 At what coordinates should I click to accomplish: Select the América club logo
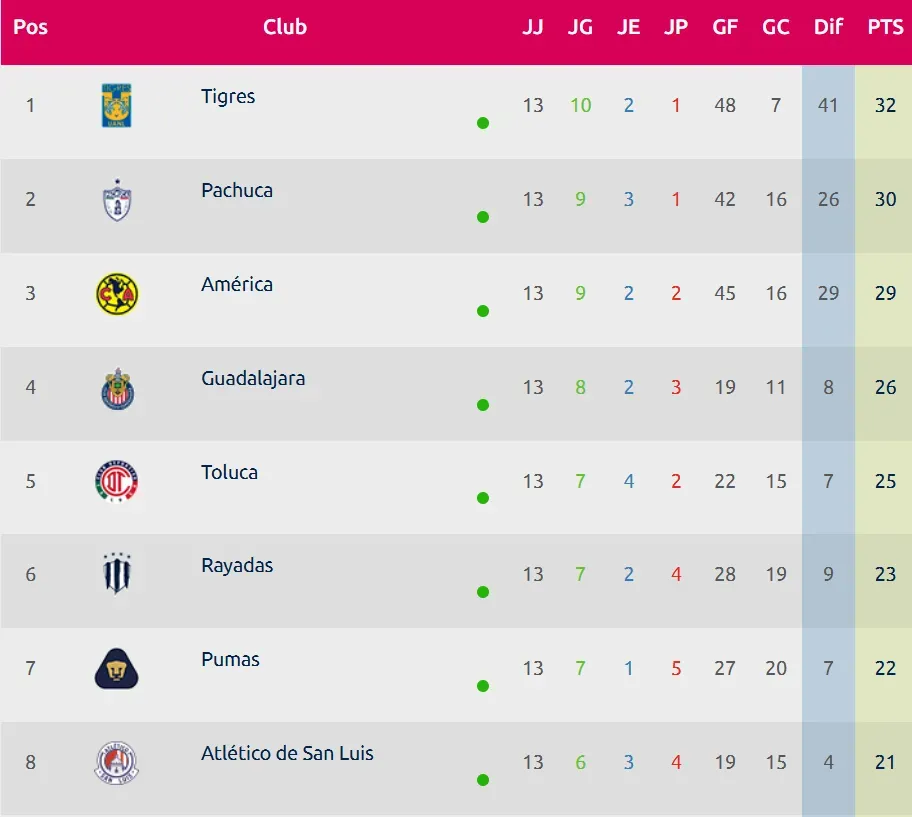point(117,293)
